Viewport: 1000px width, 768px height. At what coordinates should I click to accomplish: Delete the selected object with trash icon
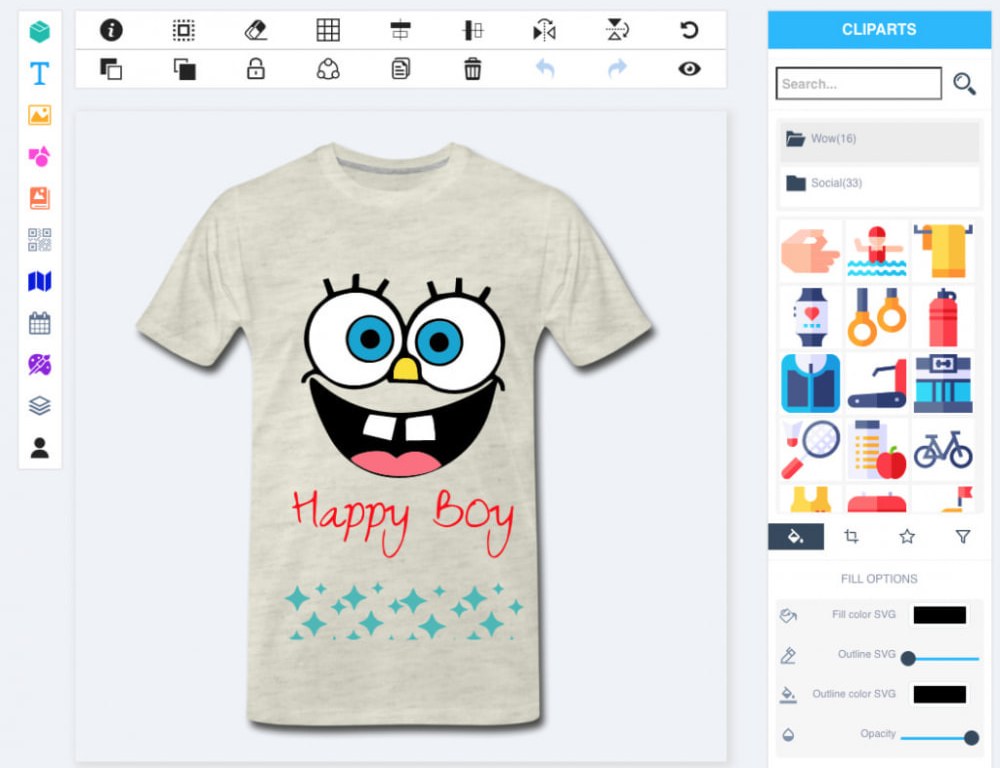473,69
